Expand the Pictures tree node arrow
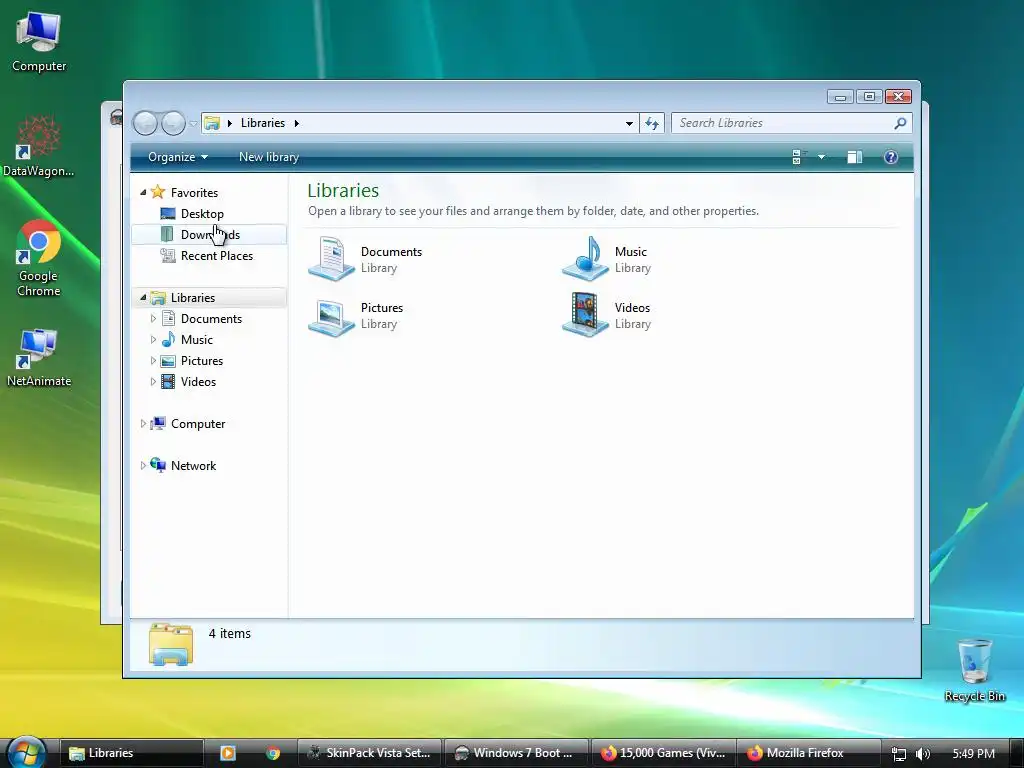Image resolution: width=1024 pixels, height=768 pixels. [x=153, y=360]
